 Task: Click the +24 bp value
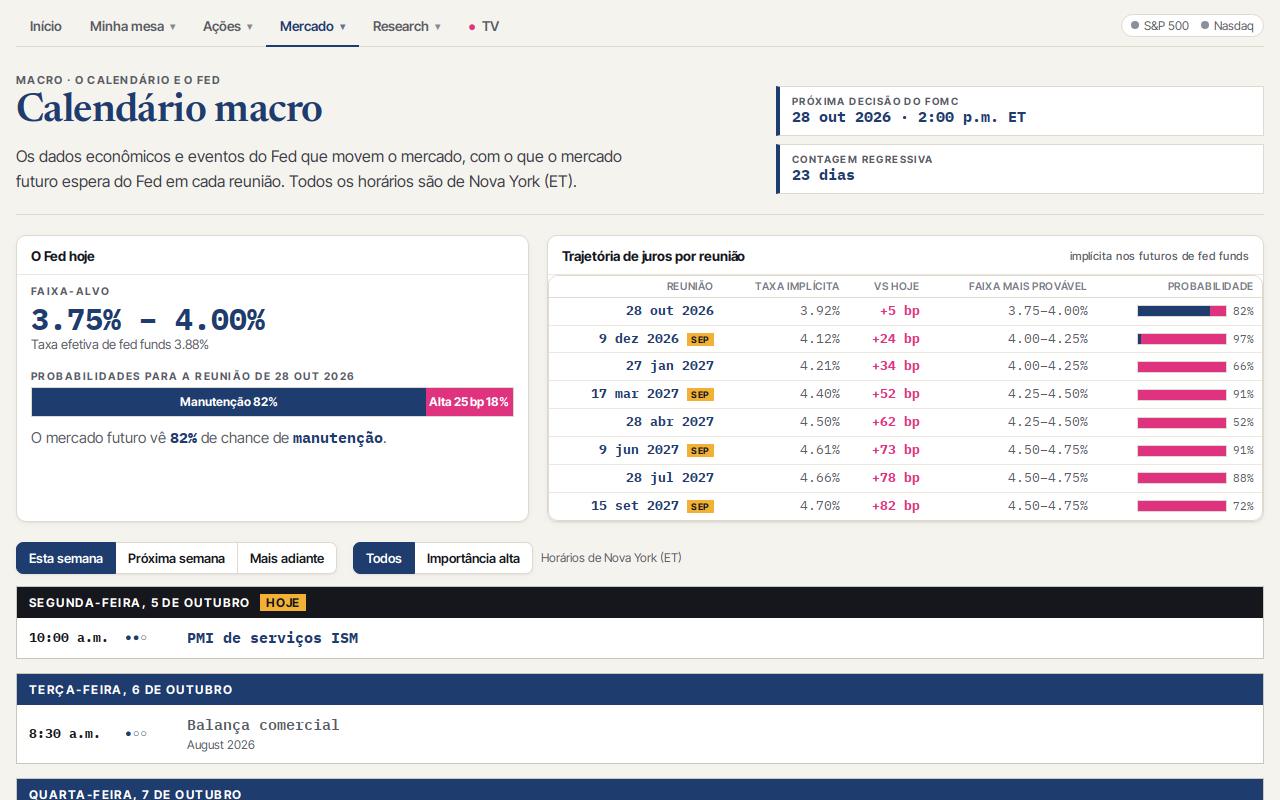[895, 339]
